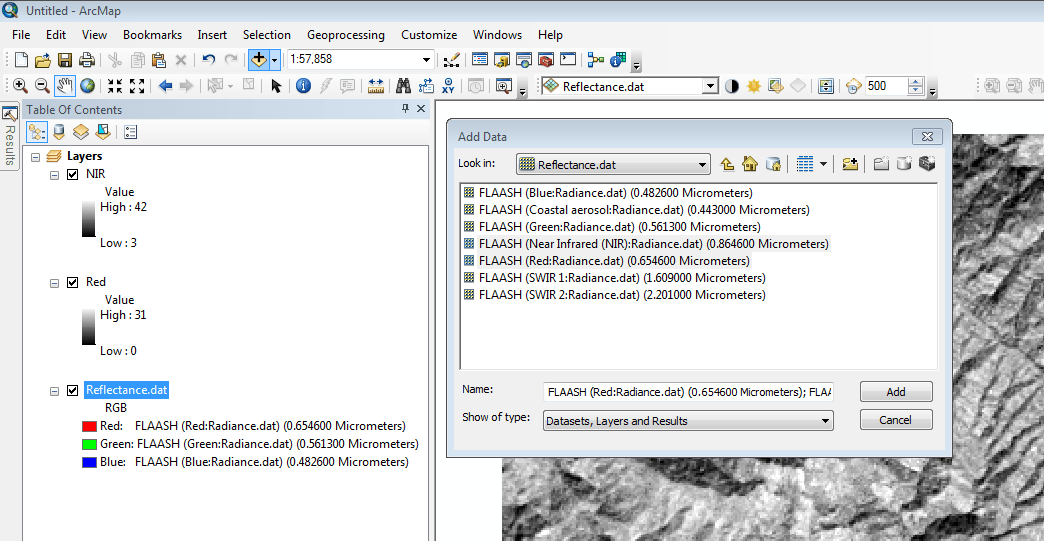The image size is (1044, 541).
Task: Open the Customize menu
Action: pyautogui.click(x=429, y=35)
